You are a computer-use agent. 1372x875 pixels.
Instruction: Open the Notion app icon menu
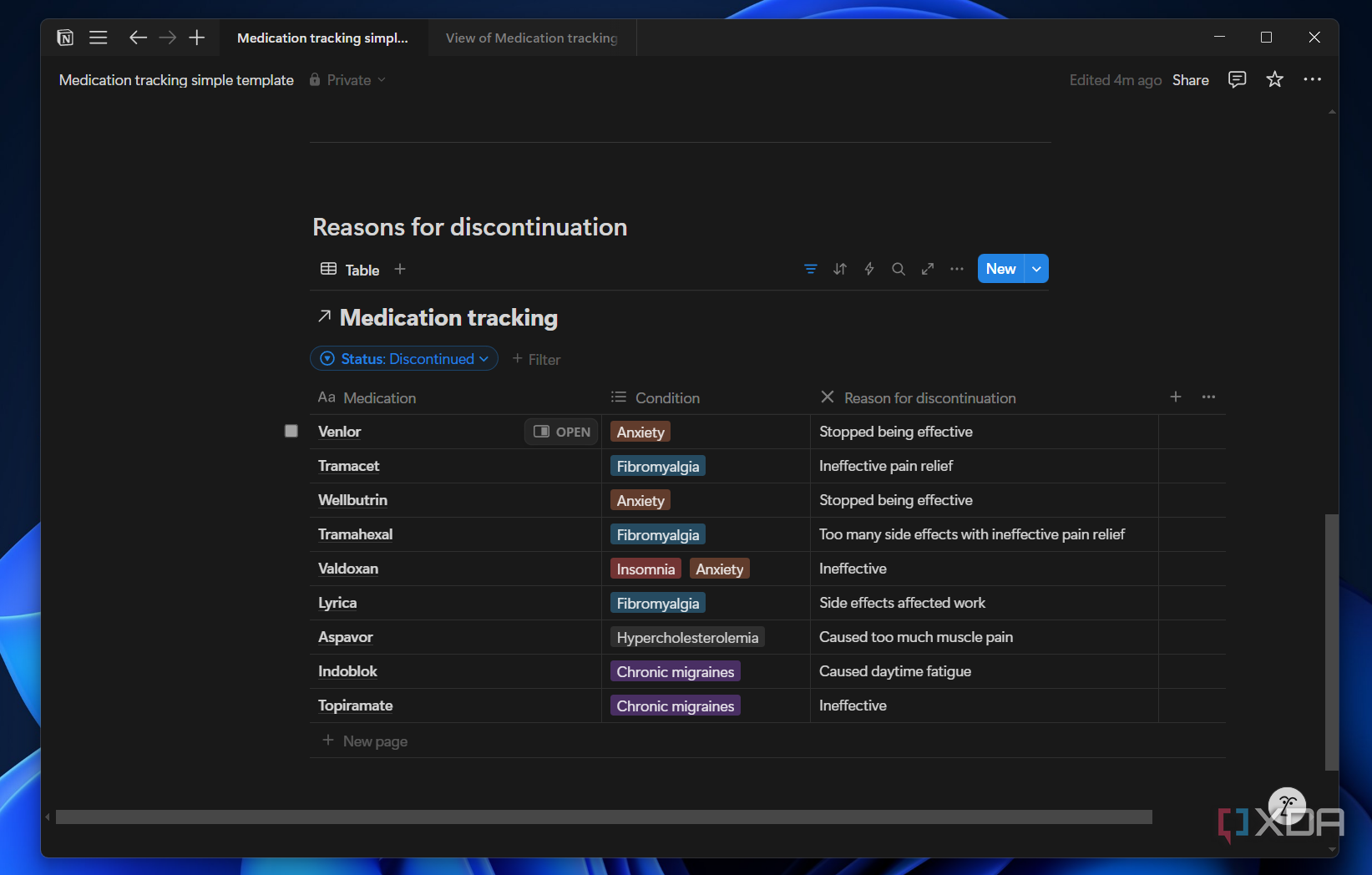click(x=65, y=38)
